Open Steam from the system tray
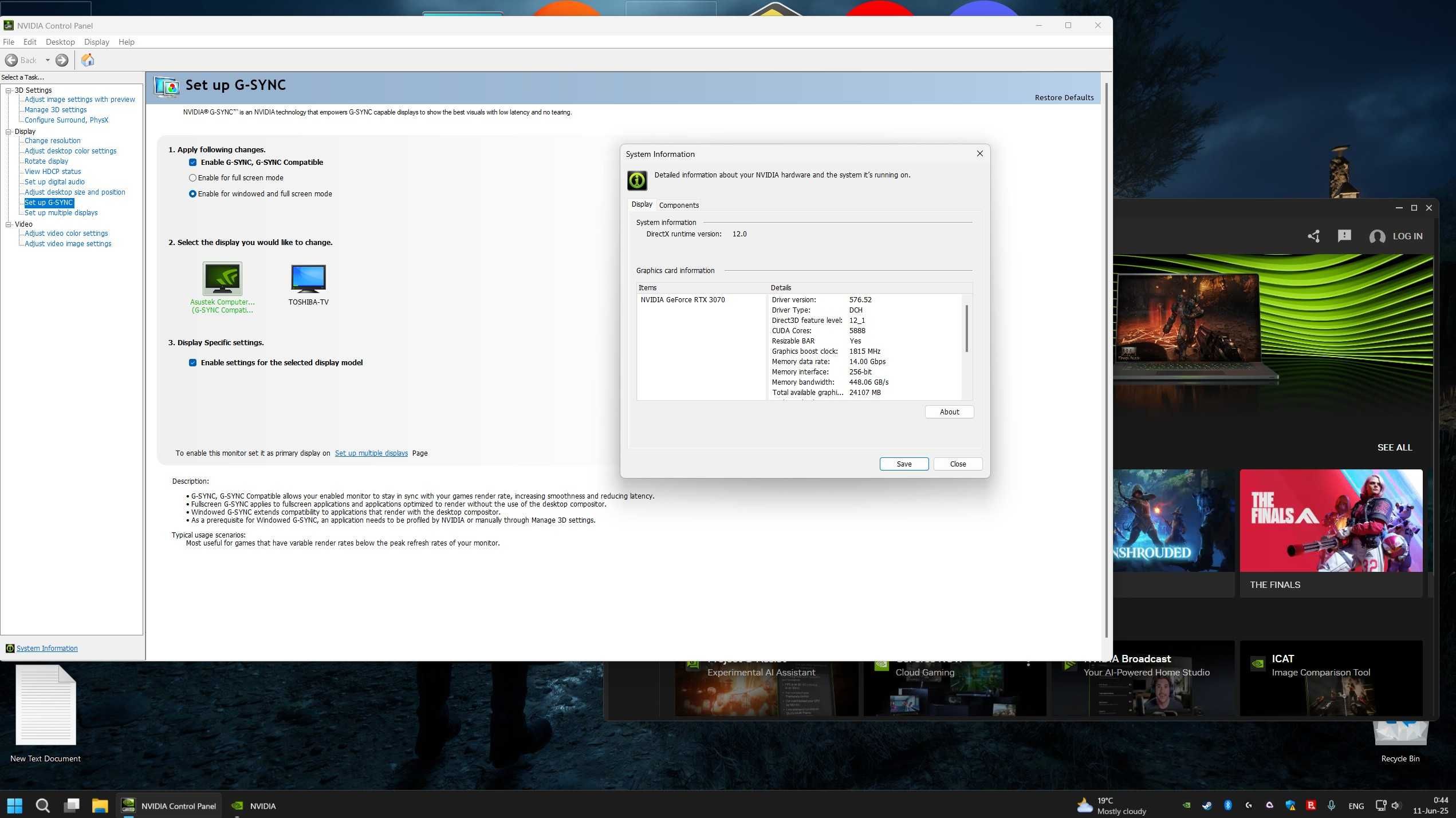 click(x=1207, y=805)
